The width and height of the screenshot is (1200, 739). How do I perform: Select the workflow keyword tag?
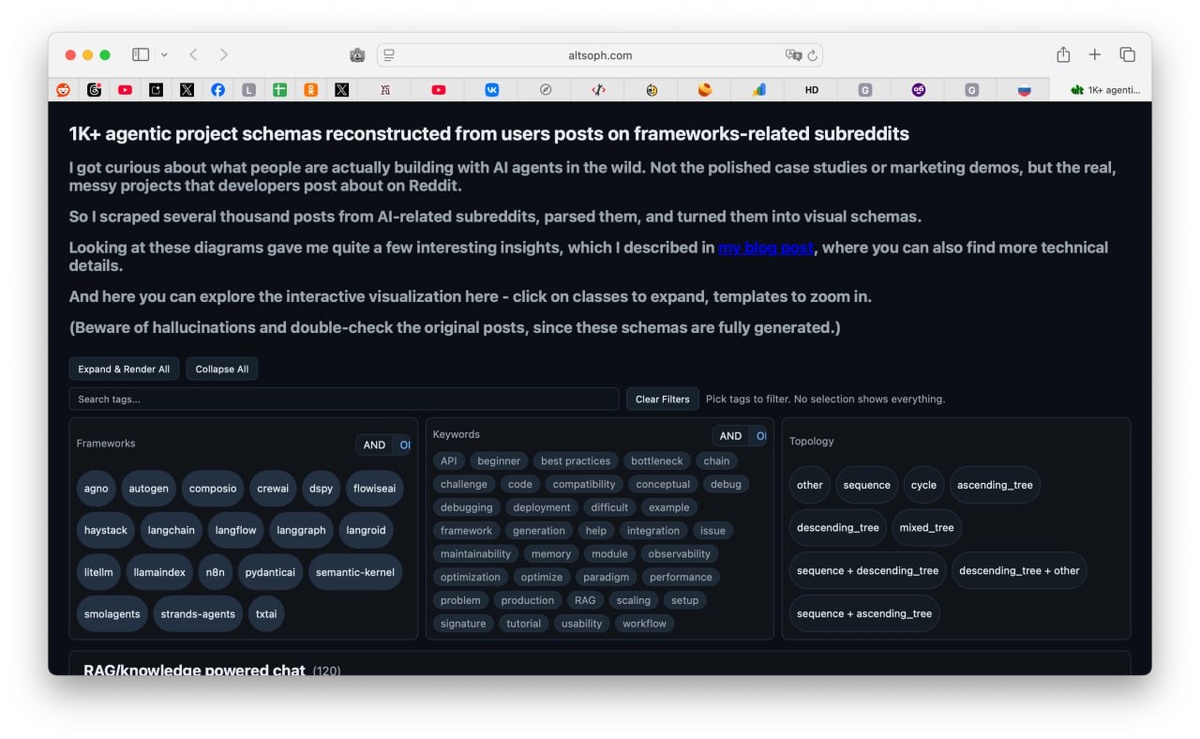pos(645,623)
